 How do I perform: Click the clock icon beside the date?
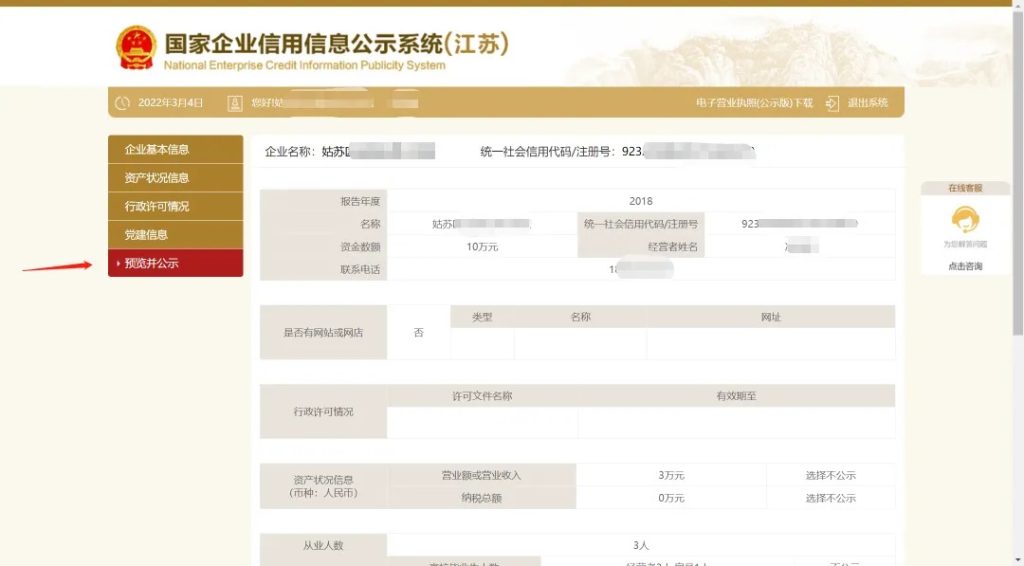coord(123,103)
